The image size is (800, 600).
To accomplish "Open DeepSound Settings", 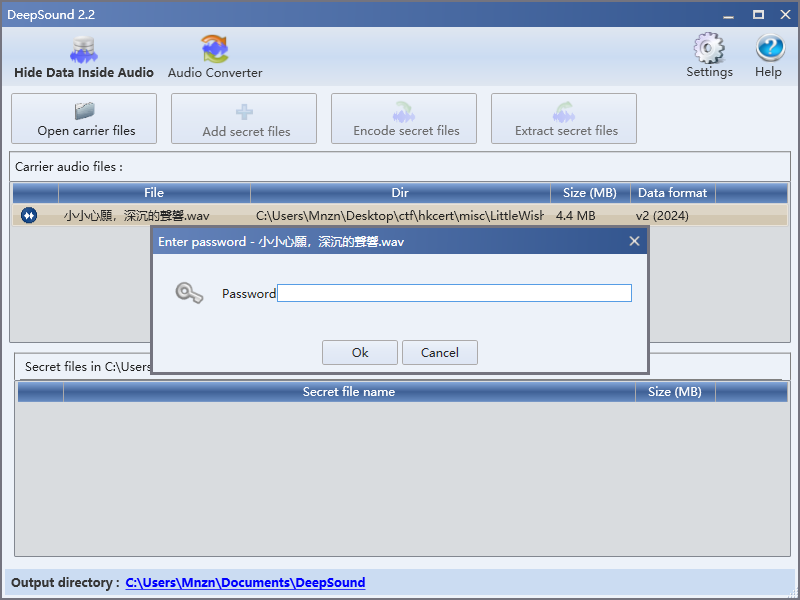I will [x=709, y=56].
